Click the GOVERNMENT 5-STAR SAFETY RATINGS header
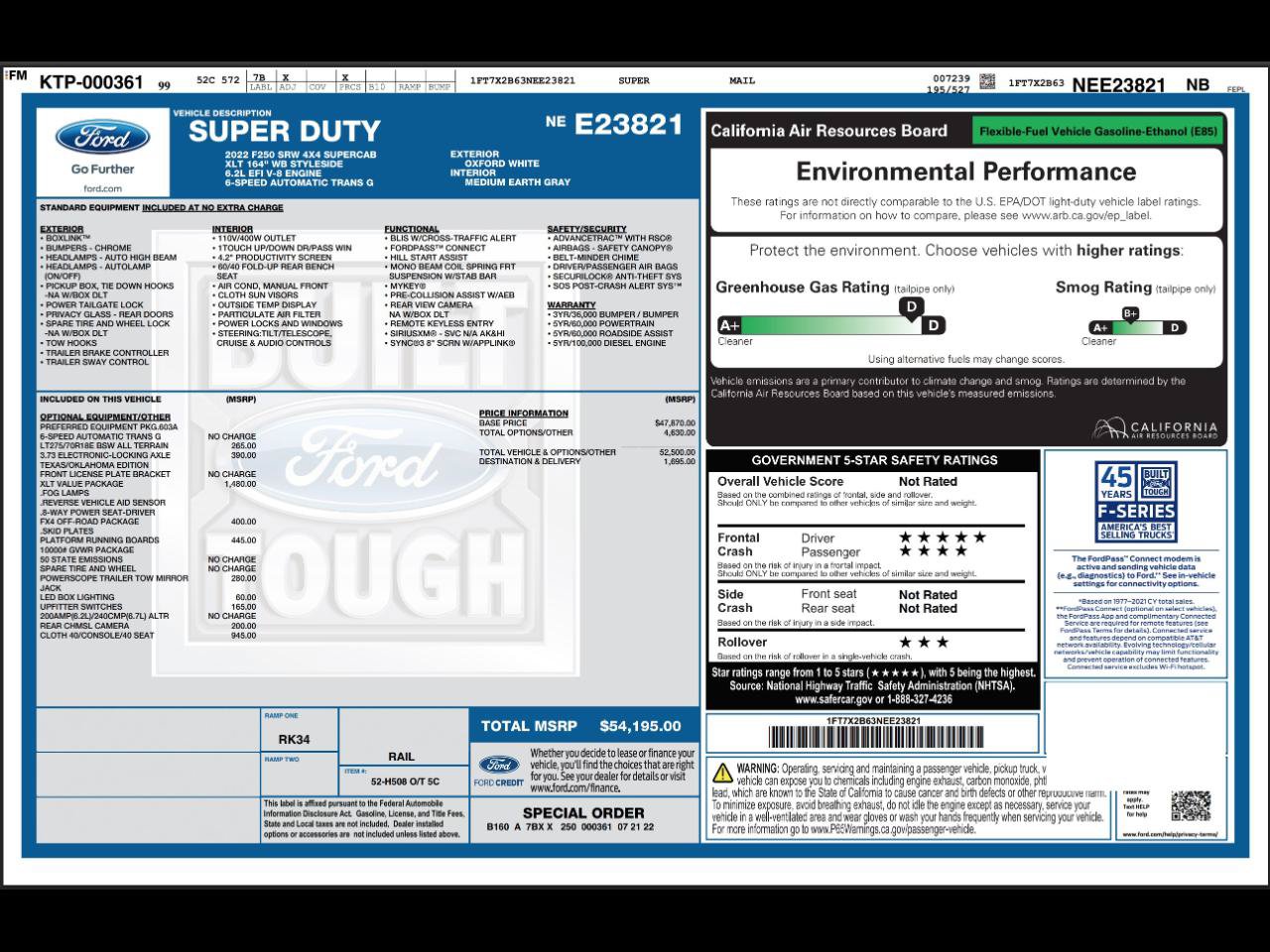1270x952 pixels. [x=874, y=460]
